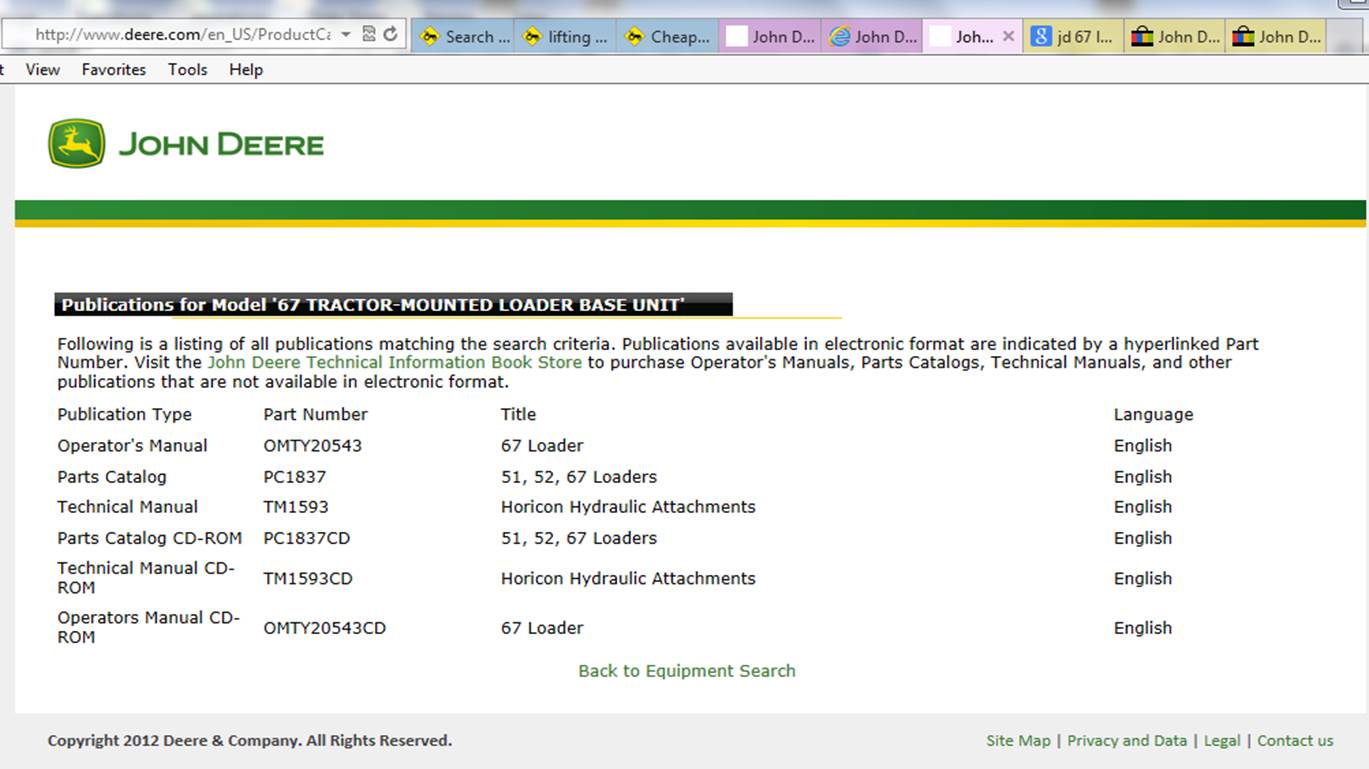Image resolution: width=1369 pixels, height=769 pixels.
Task: Click the 'Publication Type' column header
Action: (x=125, y=415)
